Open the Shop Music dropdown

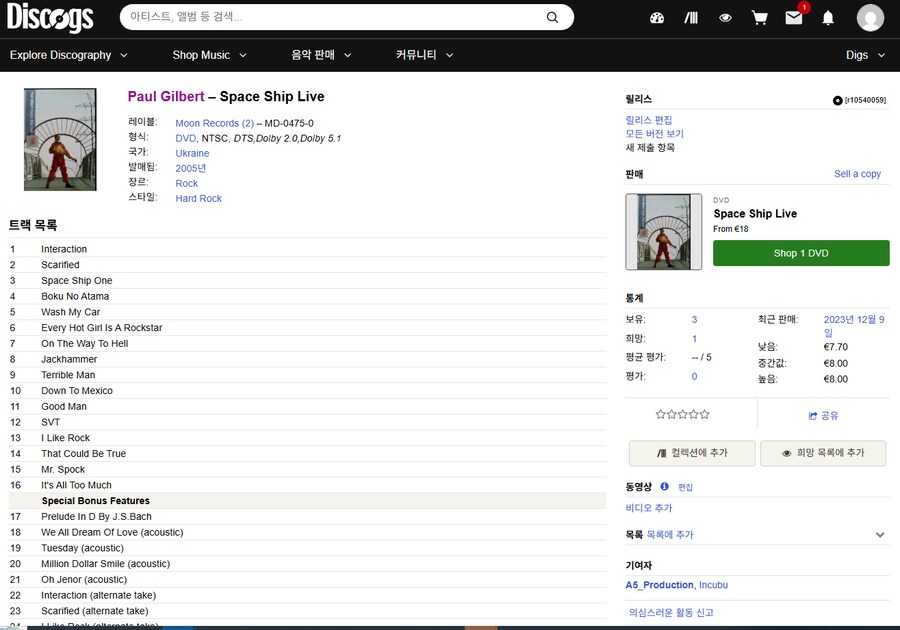point(209,55)
